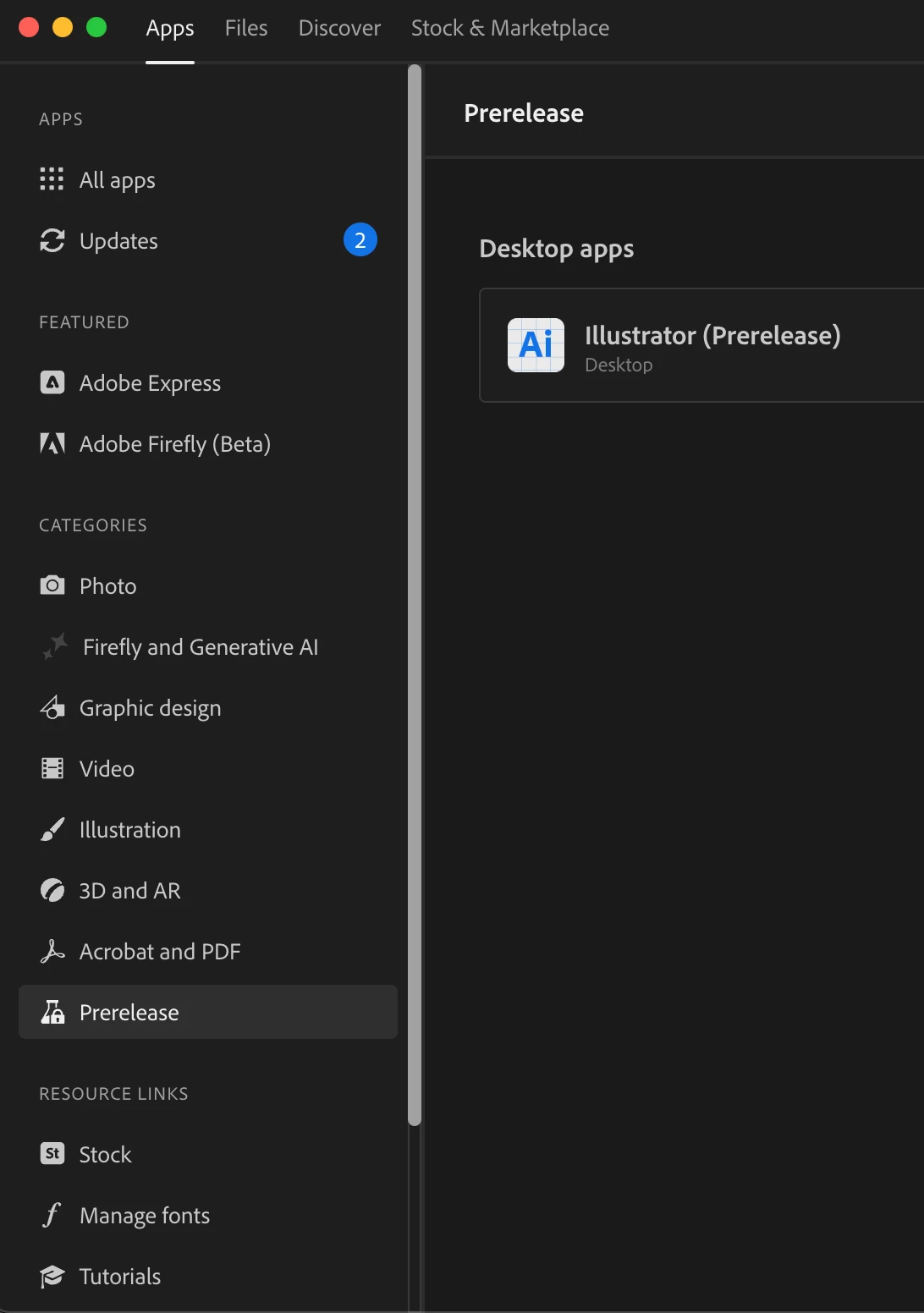The width and height of the screenshot is (924, 1313).
Task: Click the Video filmstrip icon
Action: pos(52,768)
